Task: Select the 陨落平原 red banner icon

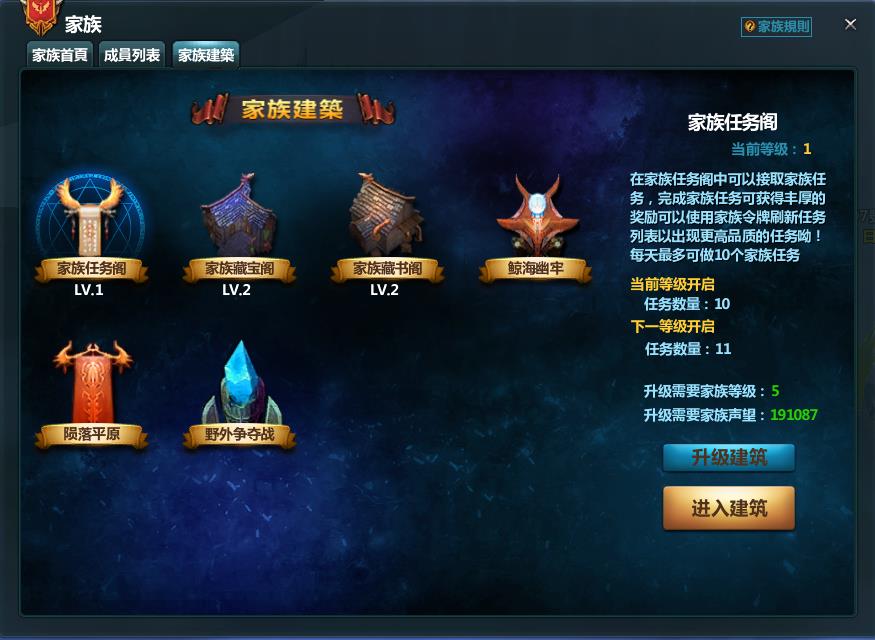Action: [x=92, y=382]
